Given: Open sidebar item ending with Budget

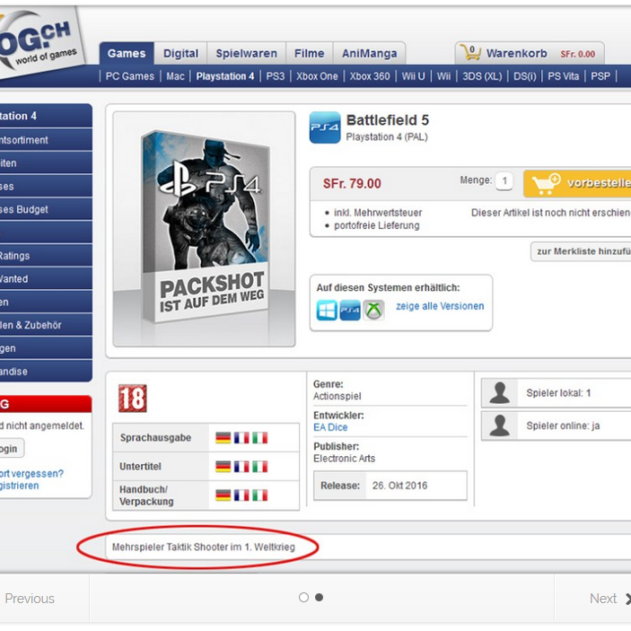Looking at the screenshot, I should (x=45, y=209).
